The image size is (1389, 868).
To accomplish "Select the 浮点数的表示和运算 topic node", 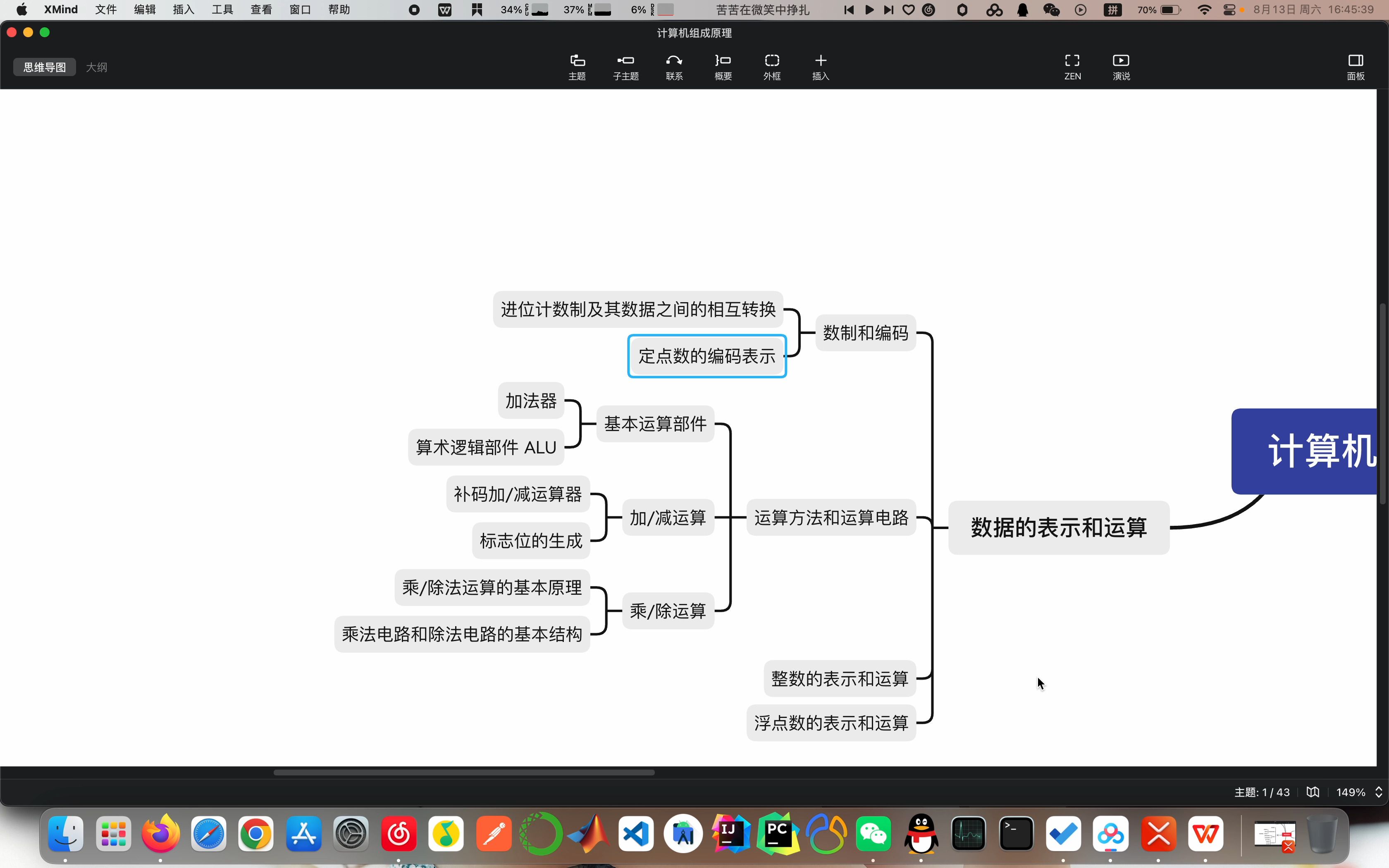I will 831,723.
